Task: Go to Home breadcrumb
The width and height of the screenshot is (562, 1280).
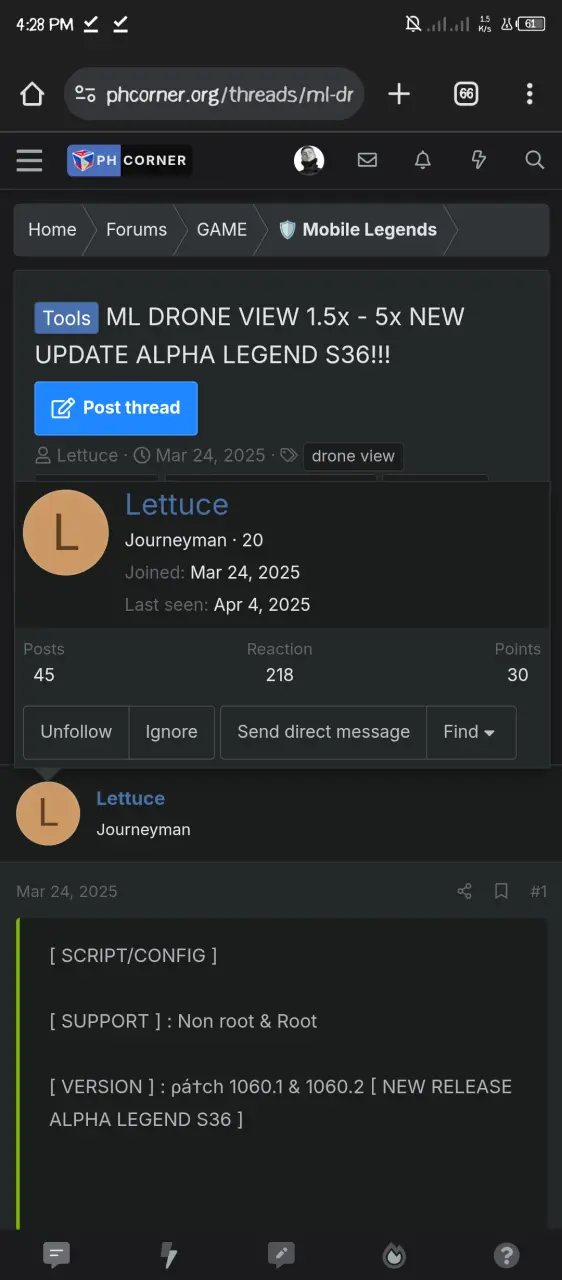Action: coord(52,230)
